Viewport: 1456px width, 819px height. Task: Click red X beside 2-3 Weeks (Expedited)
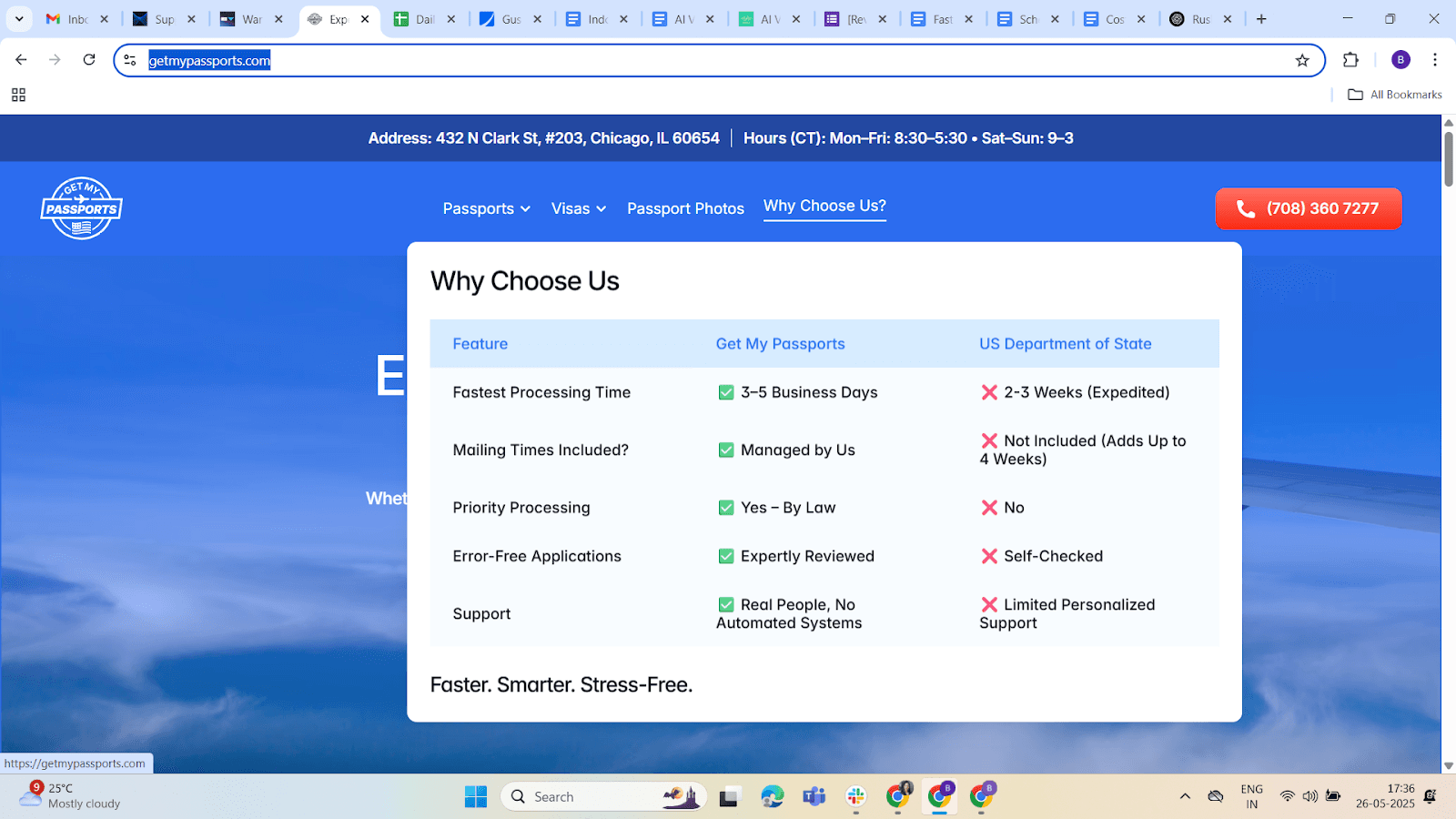tap(989, 392)
